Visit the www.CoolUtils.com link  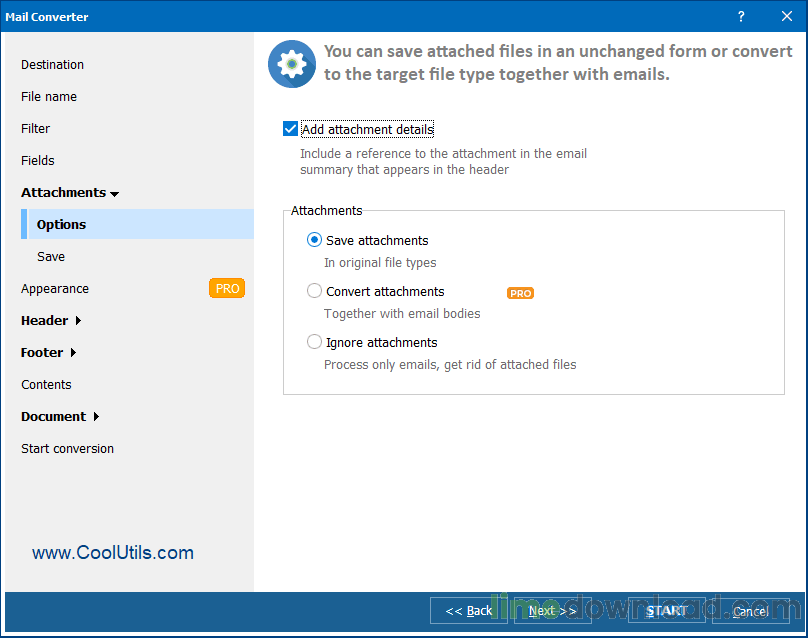tap(112, 552)
